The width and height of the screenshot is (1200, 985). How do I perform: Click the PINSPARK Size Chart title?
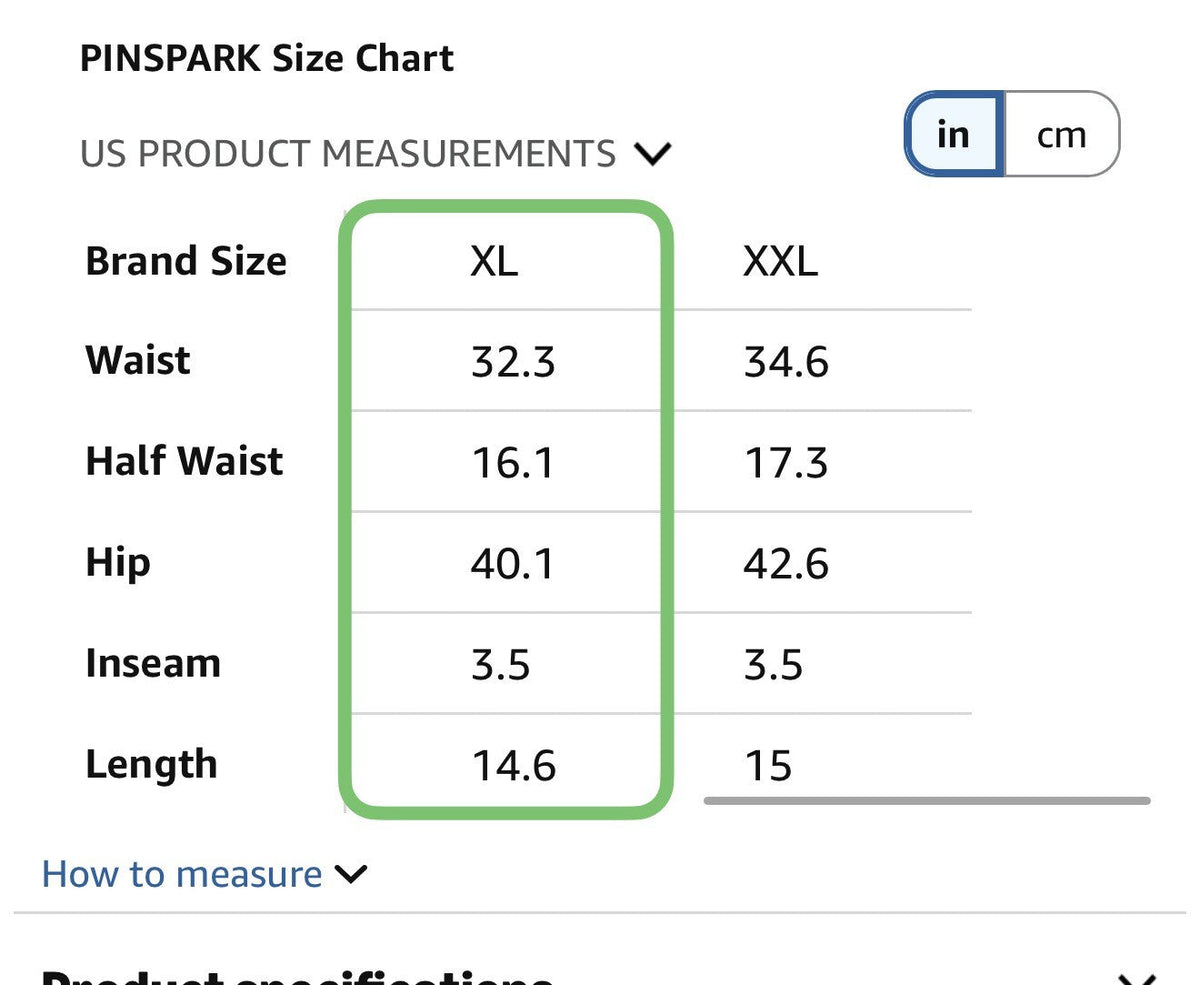[x=267, y=58]
